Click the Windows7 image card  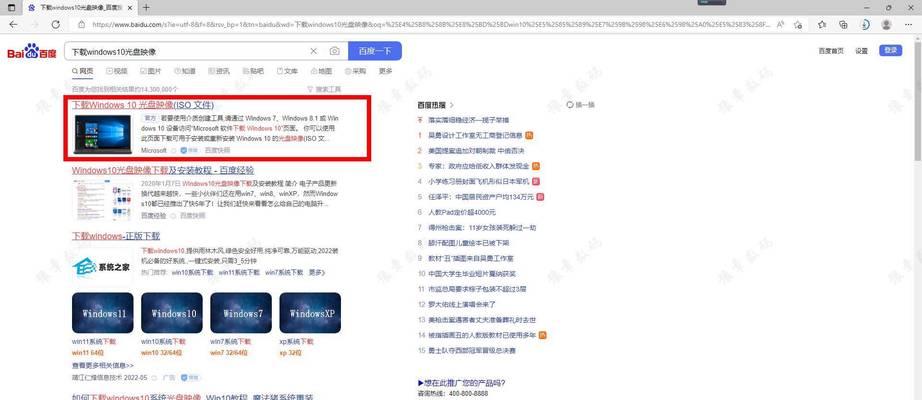(241, 313)
